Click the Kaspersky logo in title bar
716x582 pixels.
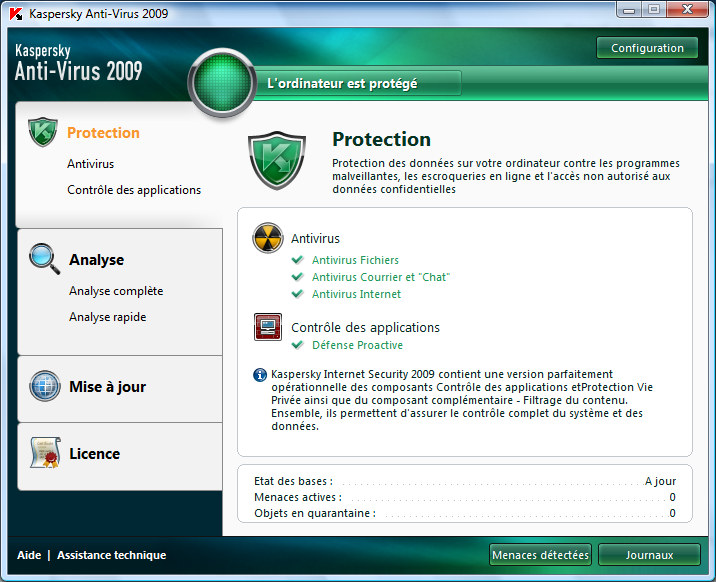click(14, 14)
